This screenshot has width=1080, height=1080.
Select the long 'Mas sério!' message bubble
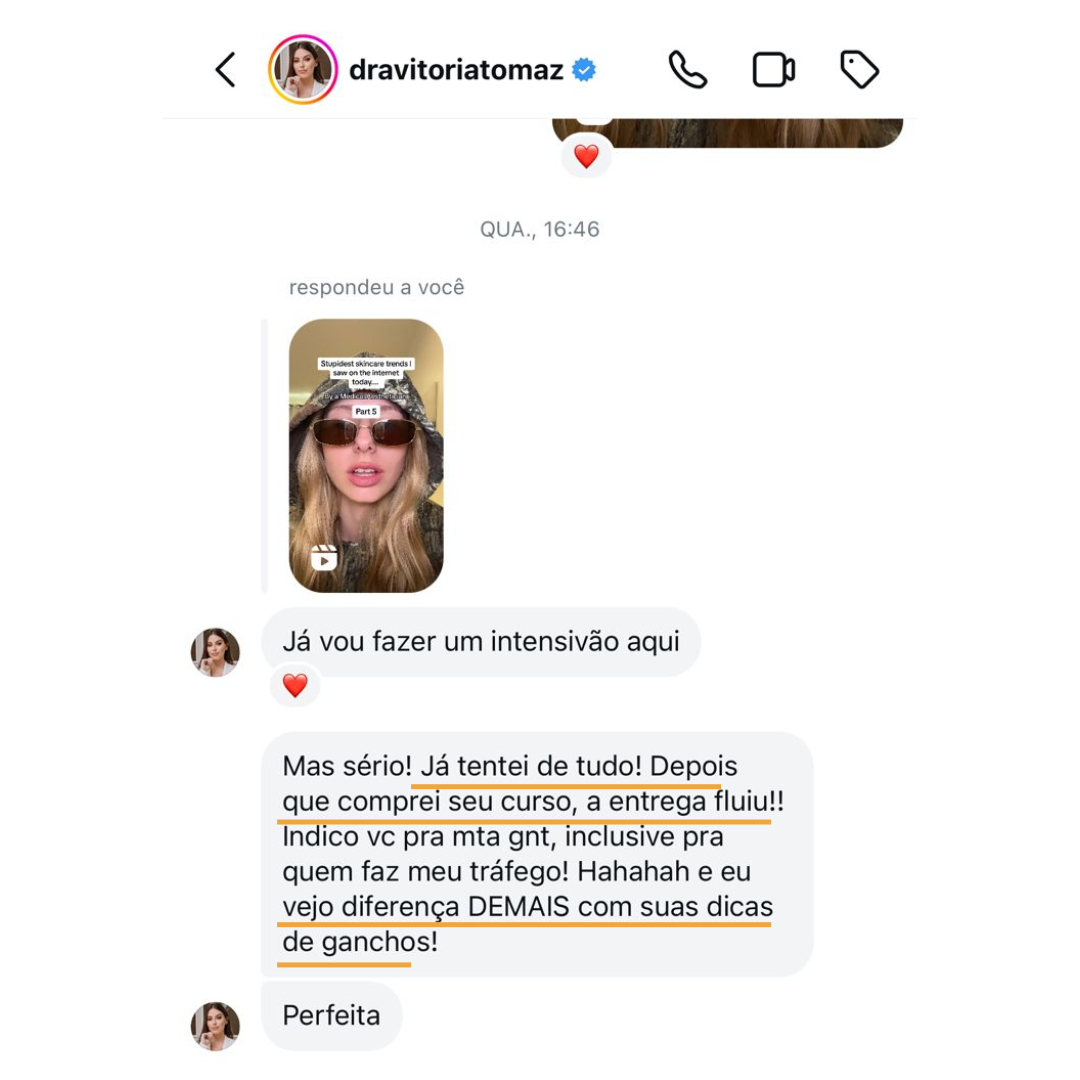(x=537, y=854)
